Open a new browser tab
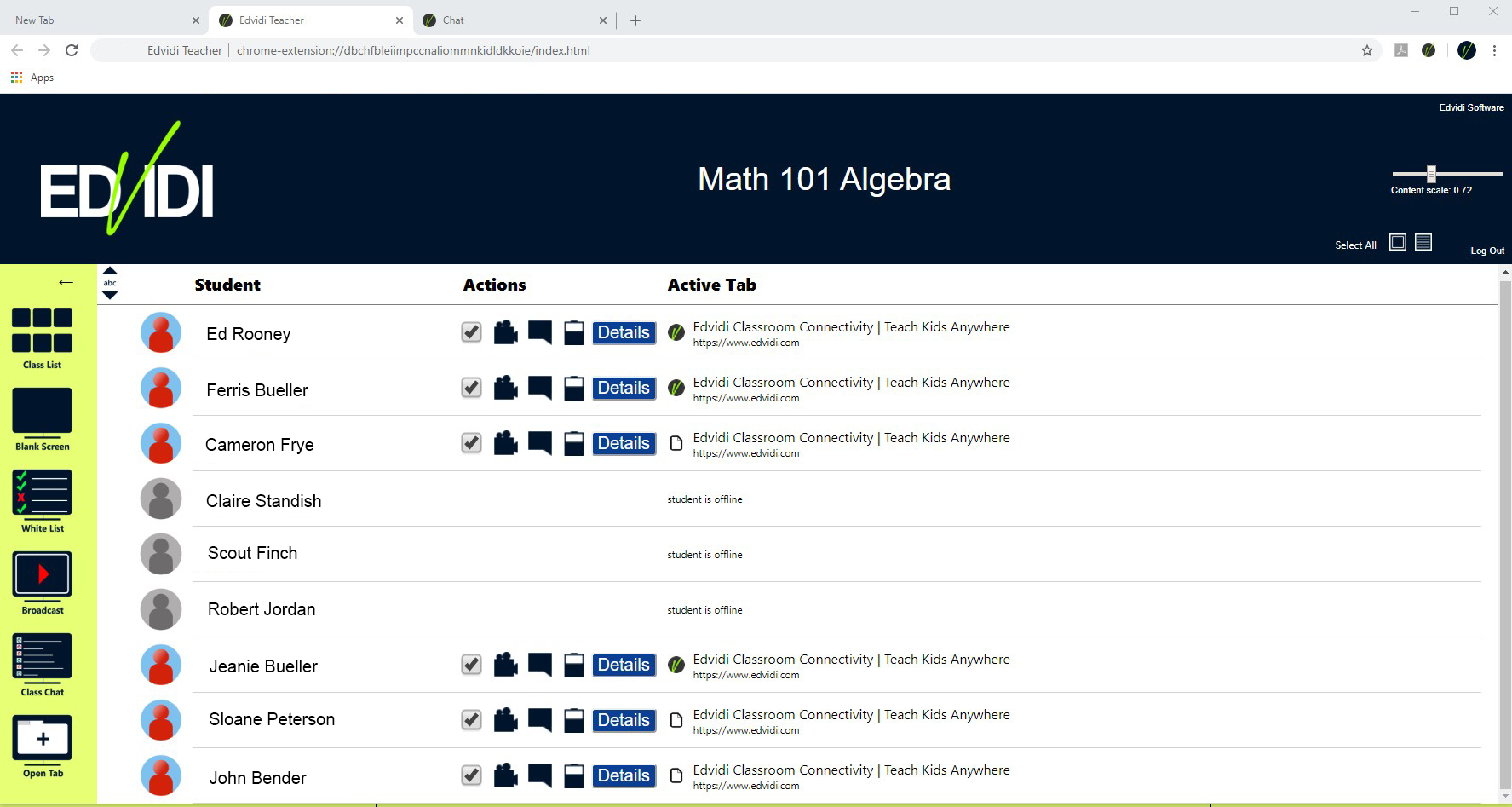The image size is (1512, 807). (x=635, y=20)
